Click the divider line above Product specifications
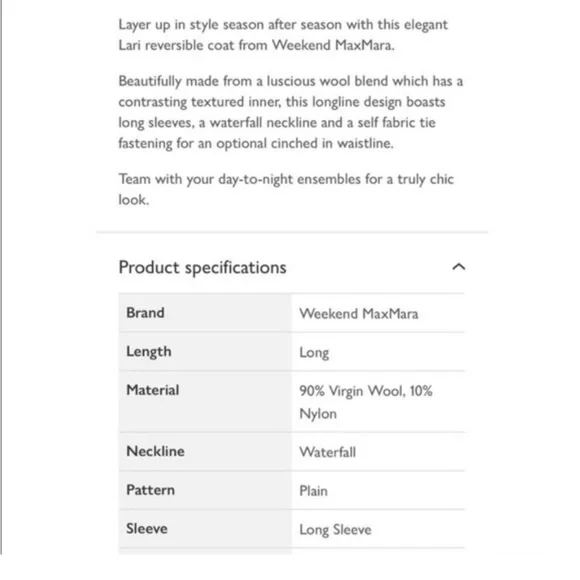580x580 pixels. 292,232
